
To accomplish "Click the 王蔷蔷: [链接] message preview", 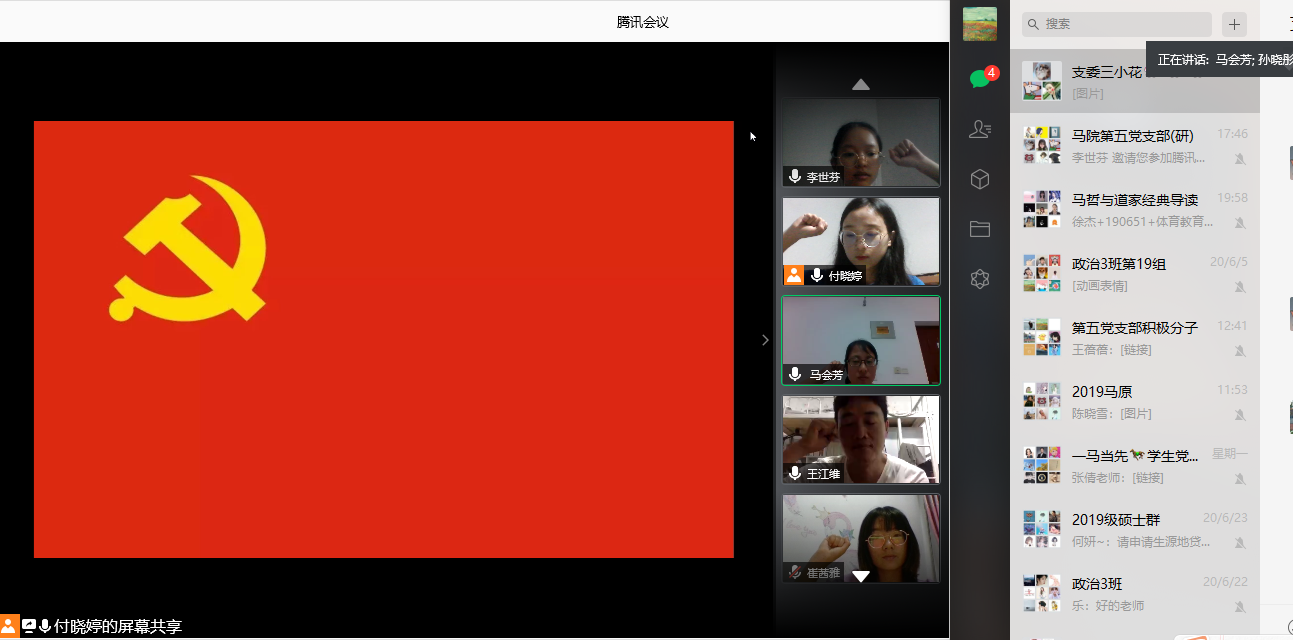I will [1112, 350].
